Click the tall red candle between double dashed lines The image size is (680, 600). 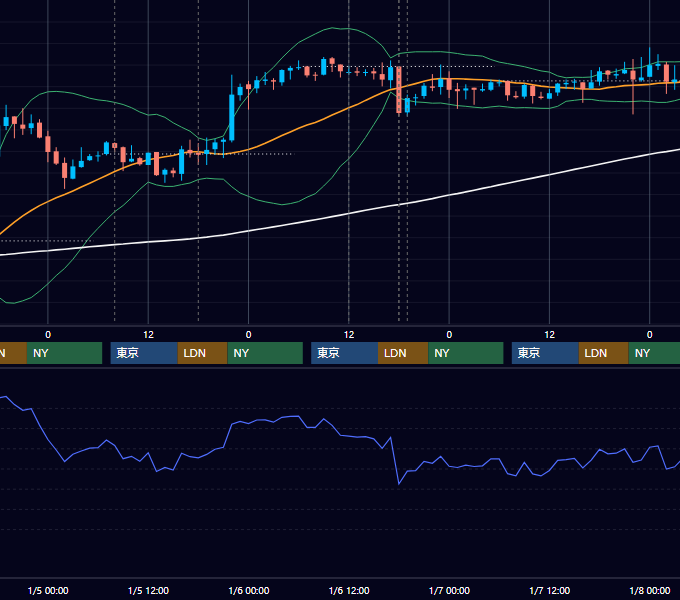tap(399, 90)
